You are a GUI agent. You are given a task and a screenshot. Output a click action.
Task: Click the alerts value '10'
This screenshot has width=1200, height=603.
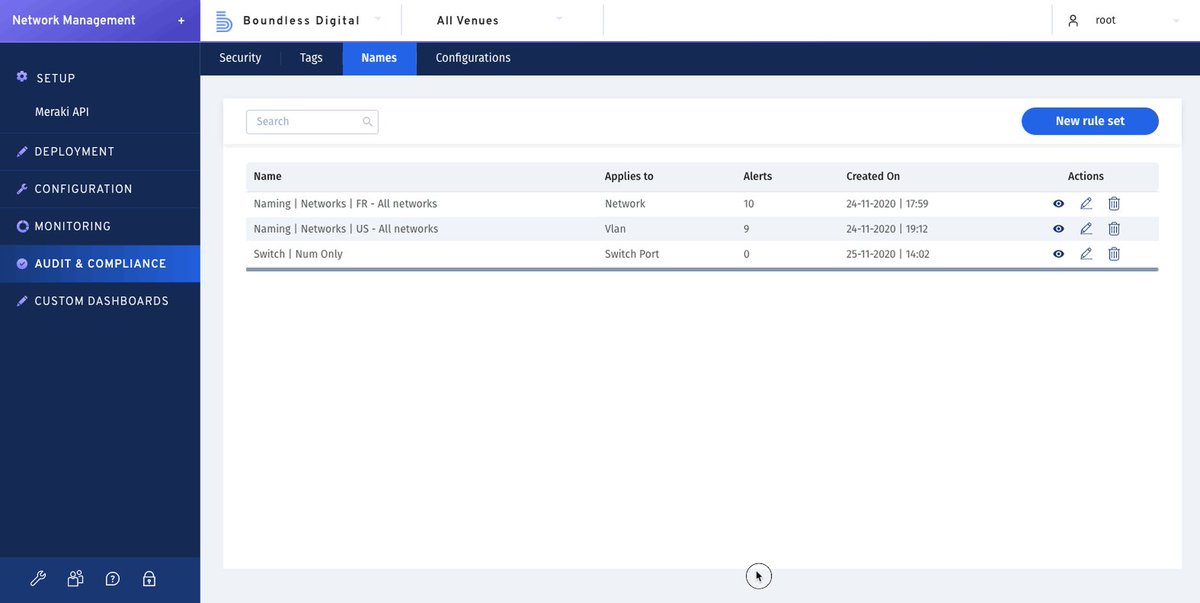click(x=749, y=204)
